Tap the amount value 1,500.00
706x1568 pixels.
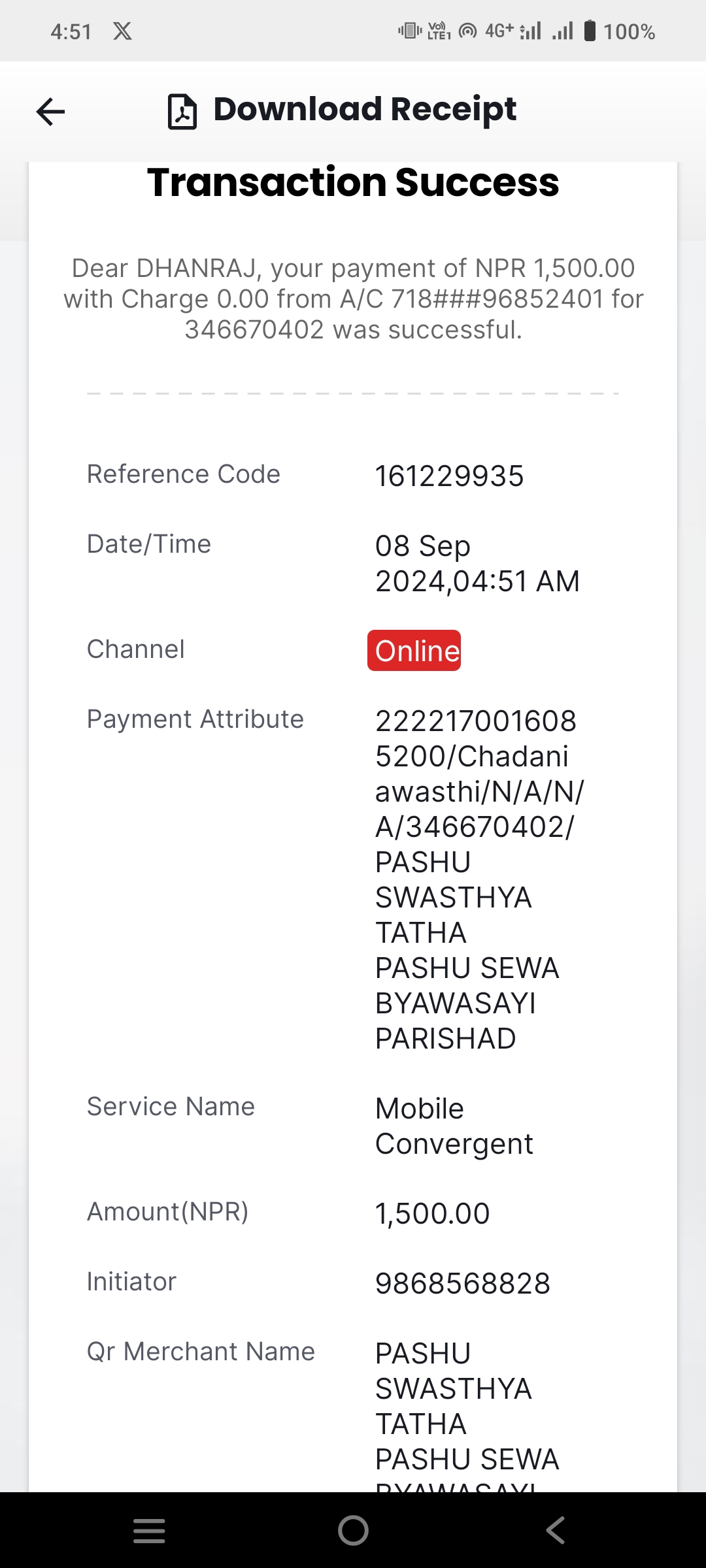tap(432, 1214)
